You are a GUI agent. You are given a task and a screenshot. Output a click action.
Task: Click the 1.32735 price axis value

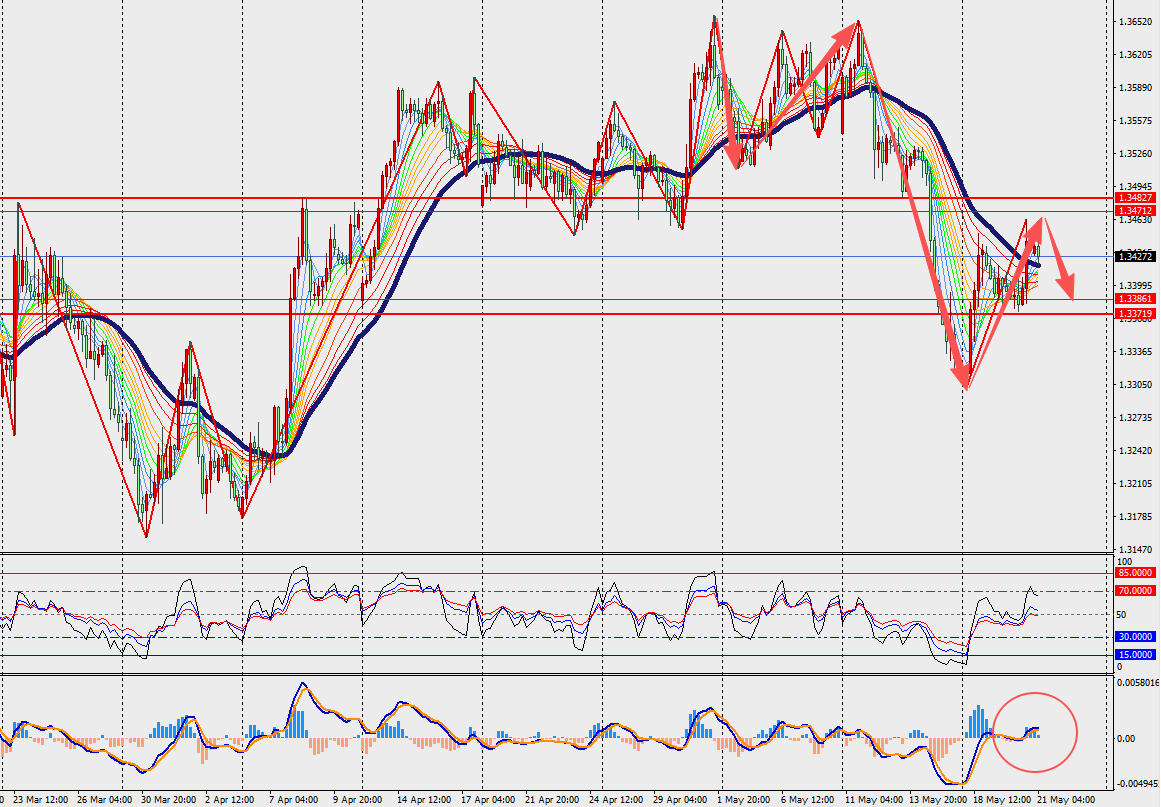1136,418
